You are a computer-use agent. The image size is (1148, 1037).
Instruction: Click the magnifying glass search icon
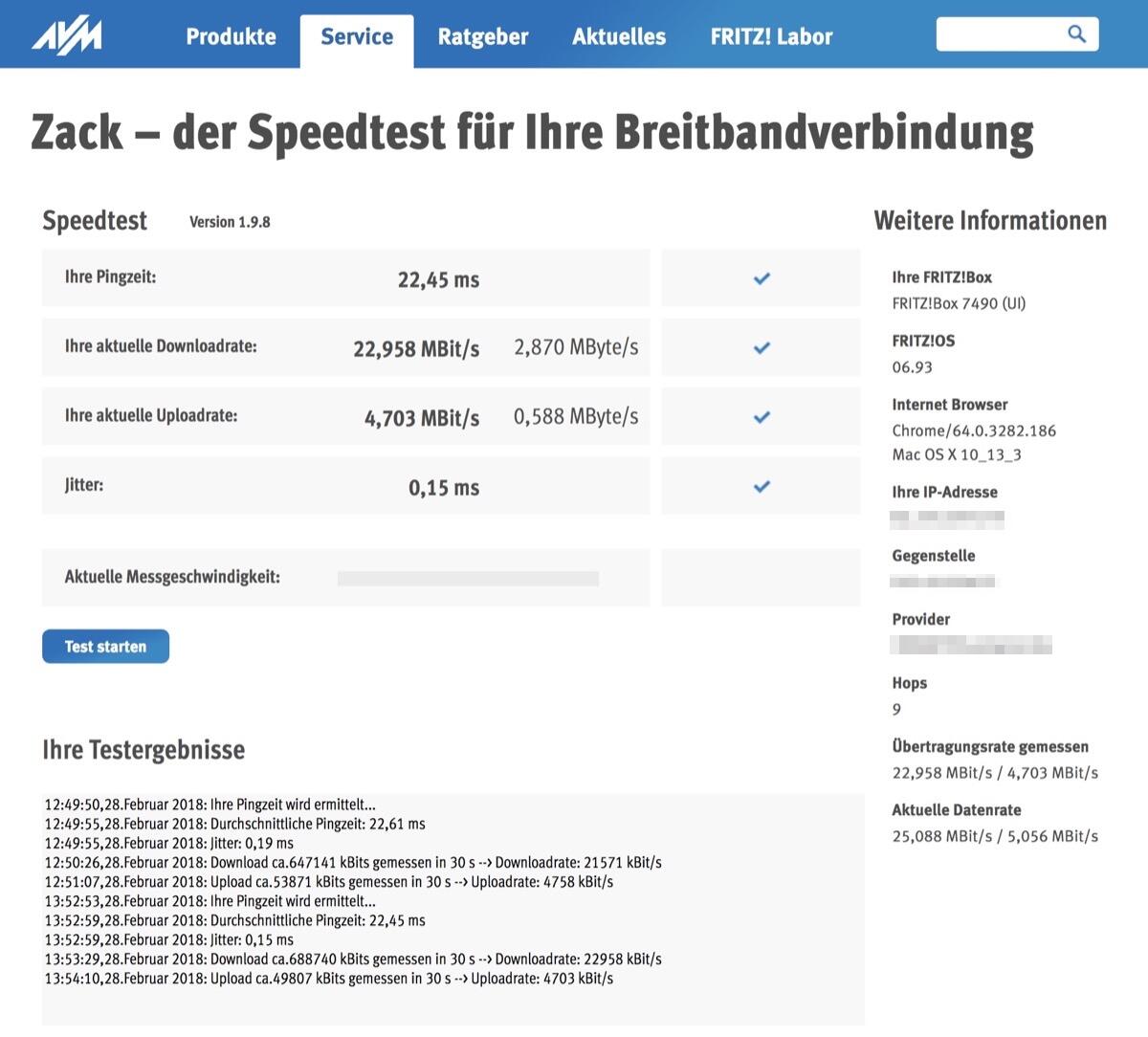tap(1076, 34)
